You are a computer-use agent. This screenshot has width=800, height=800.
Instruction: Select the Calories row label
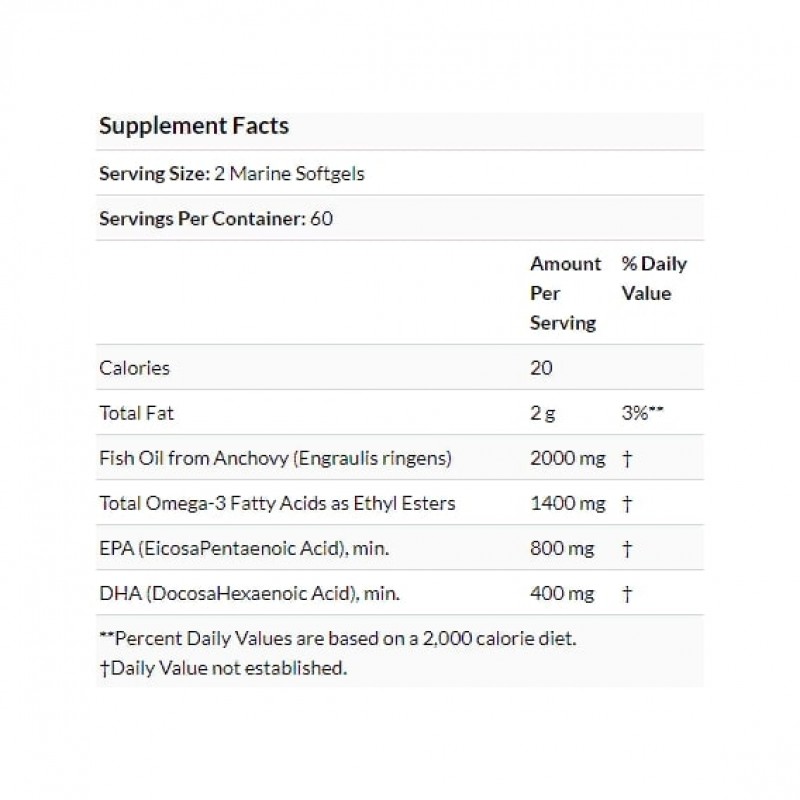pos(135,367)
